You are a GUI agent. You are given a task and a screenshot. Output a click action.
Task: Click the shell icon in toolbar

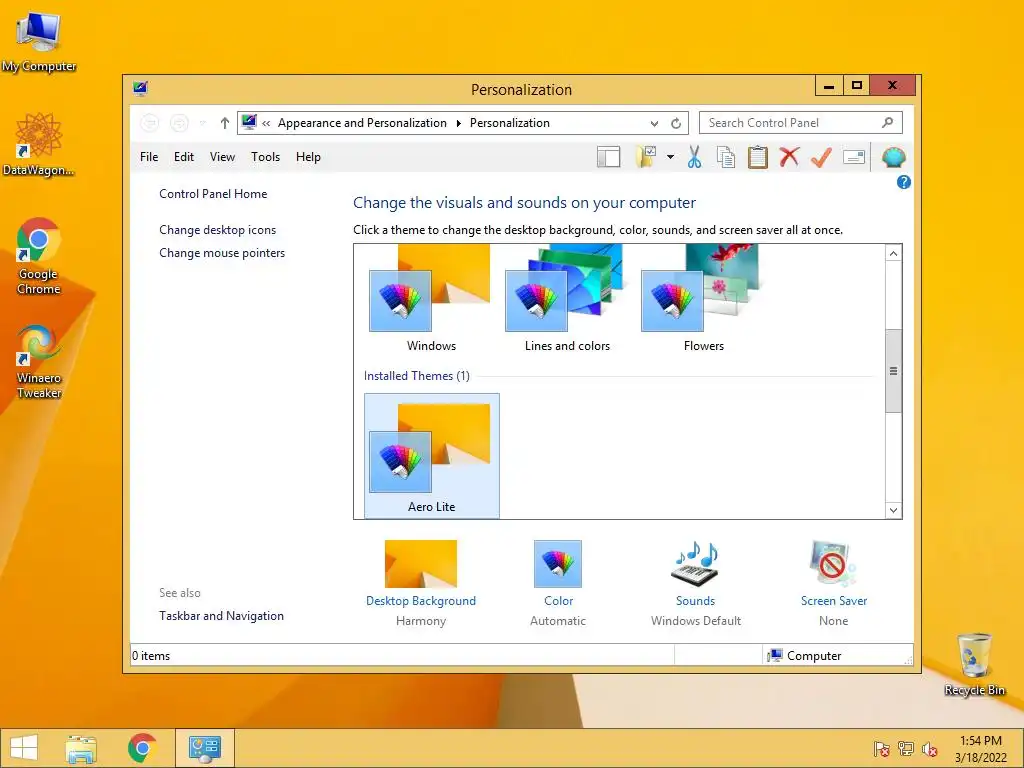[893, 157]
